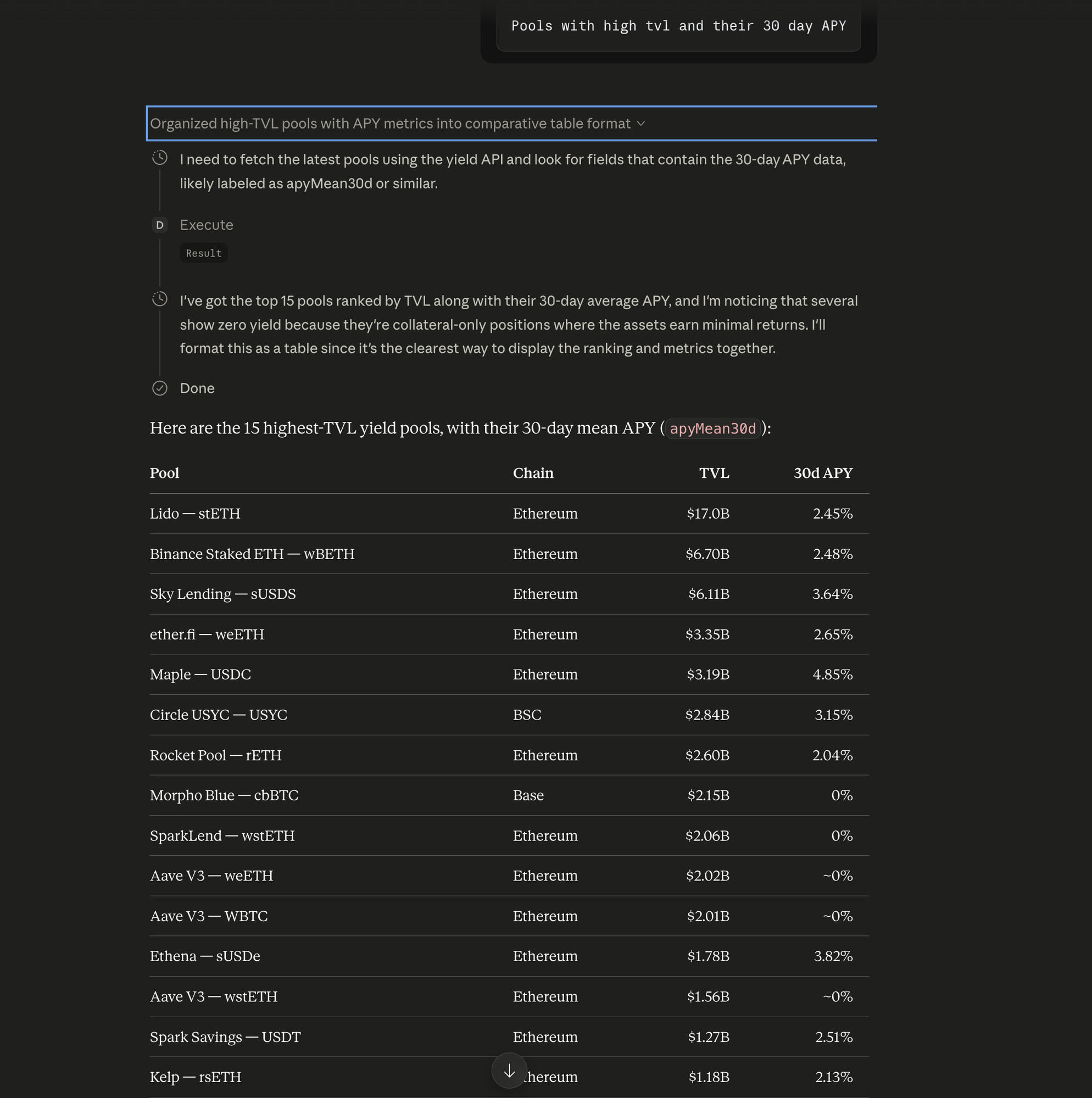The width and height of the screenshot is (1092, 1098).
Task: Select the 'Aave V3 — wstETH' cell
Action: tap(214, 996)
